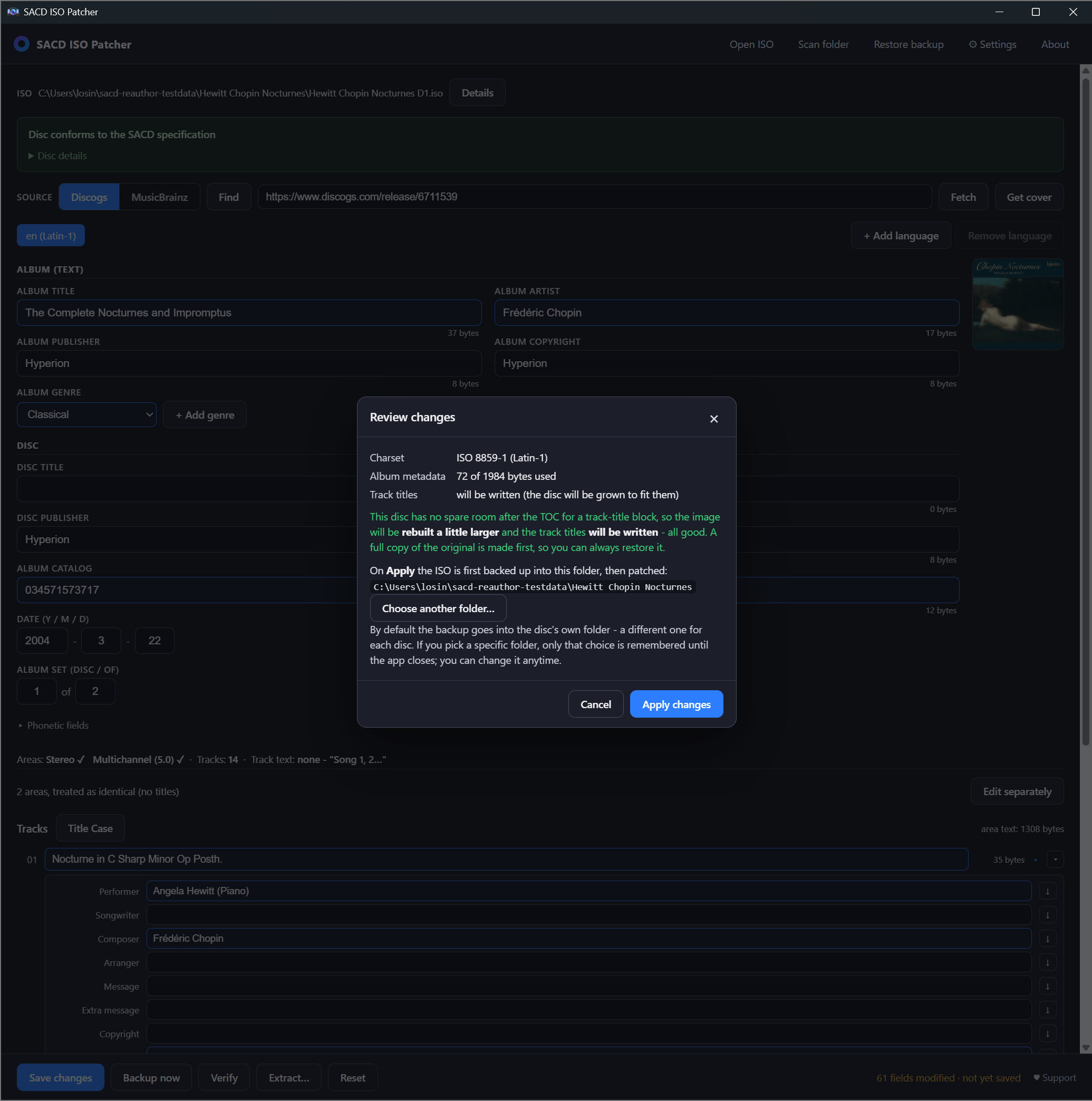This screenshot has height=1101, width=1092.
Task: Open the About menu item
Action: pyautogui.click(x=1055, y=44)
